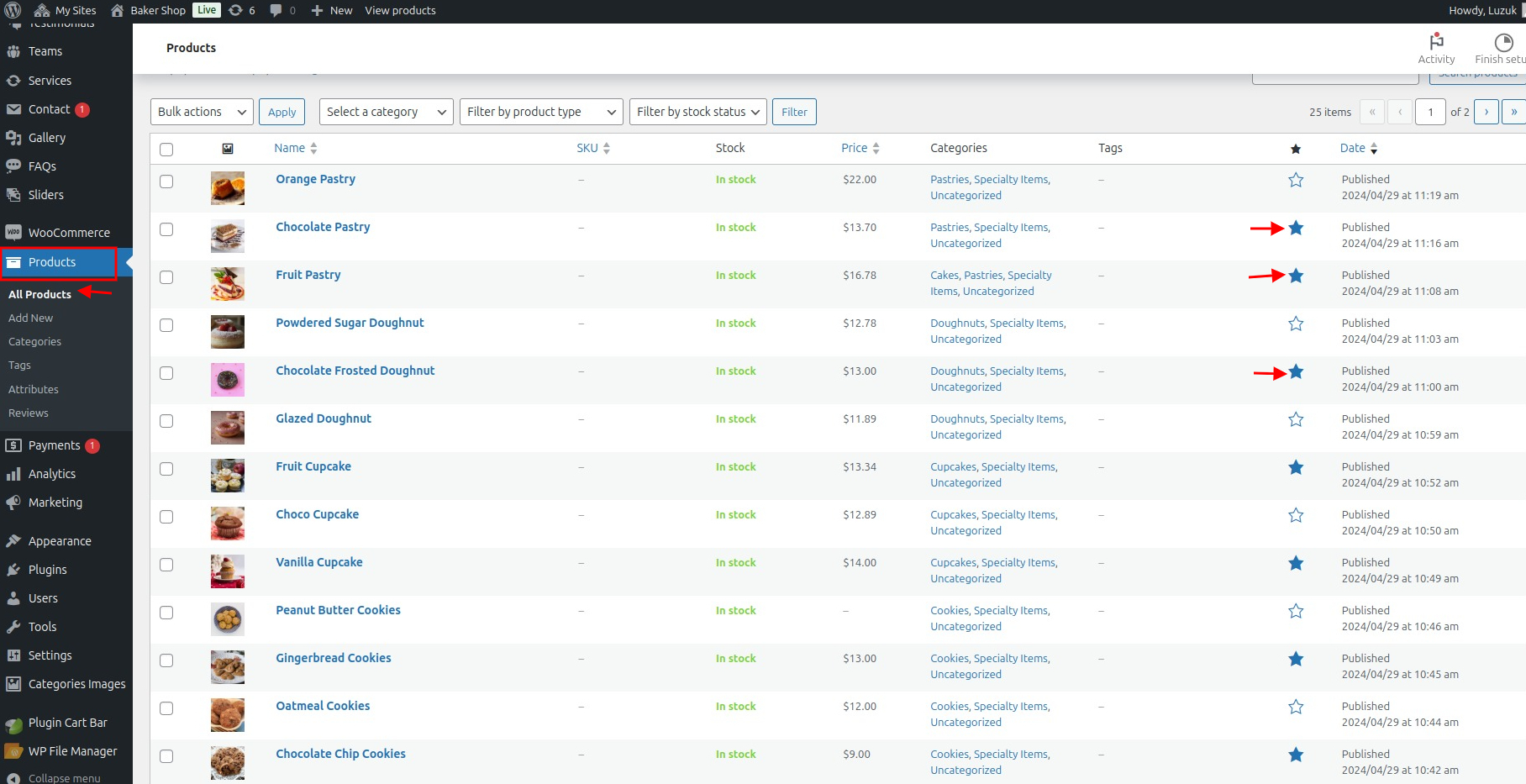The image size is (1526, 784).
Task: Open the Analytics sidebar item
Action: click(52, 474)
